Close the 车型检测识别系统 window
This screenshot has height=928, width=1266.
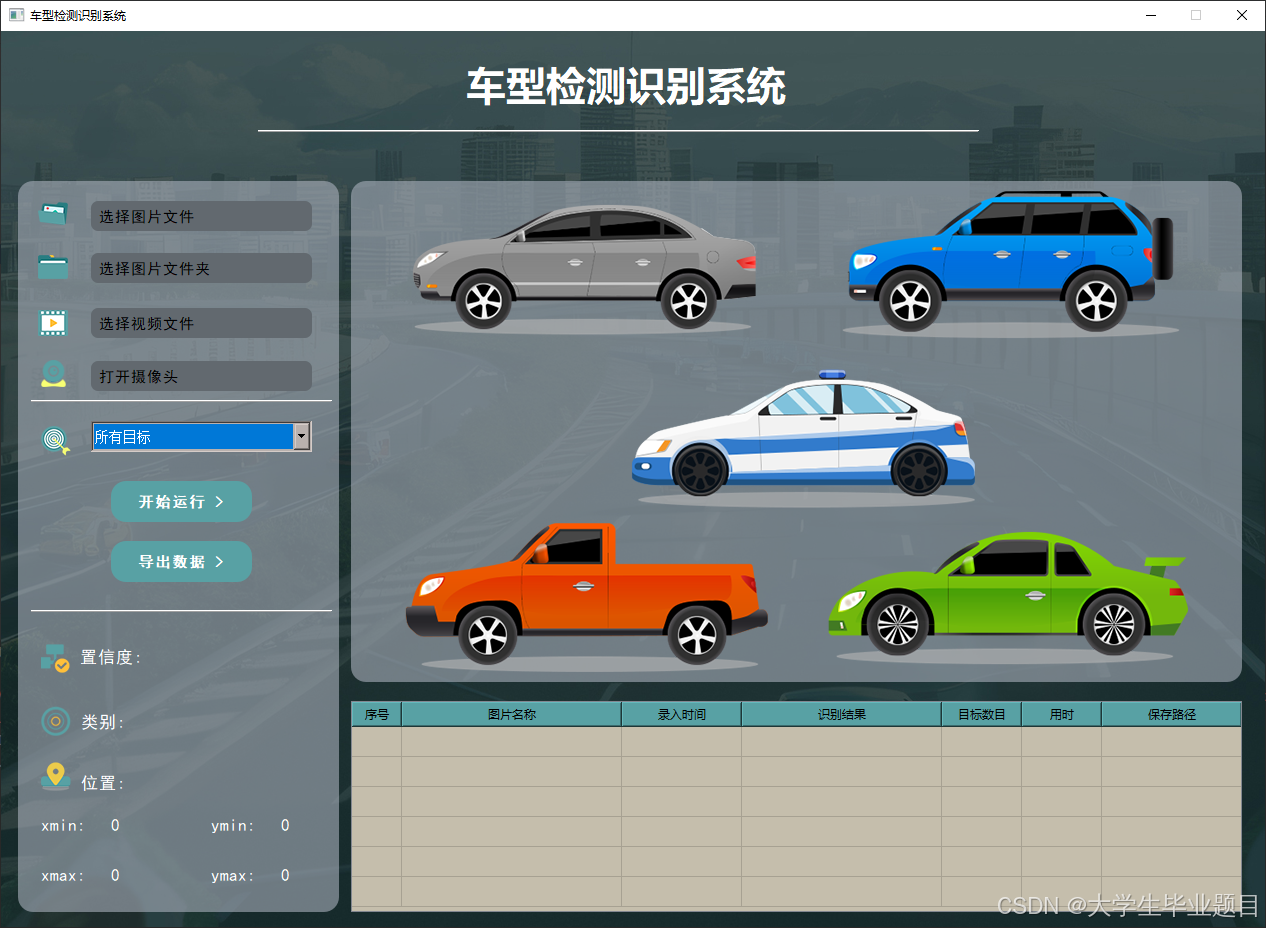(x=1242, y=15)
